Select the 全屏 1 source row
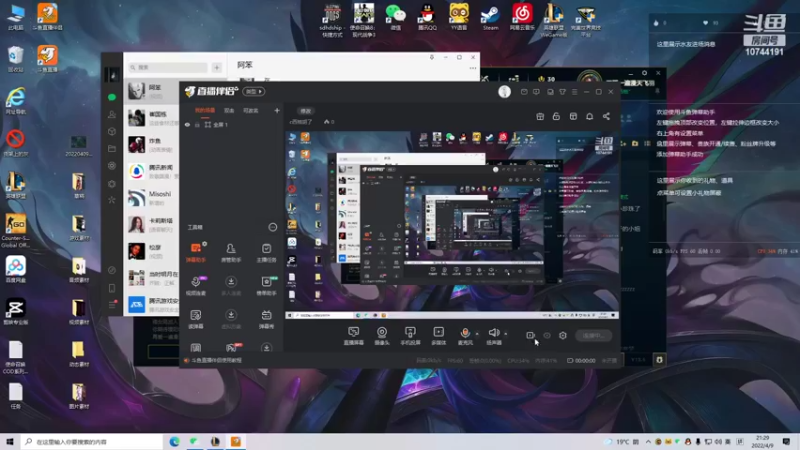Image resolution: width=800 pixels, height=450 pixels. (x=232, y=124)
